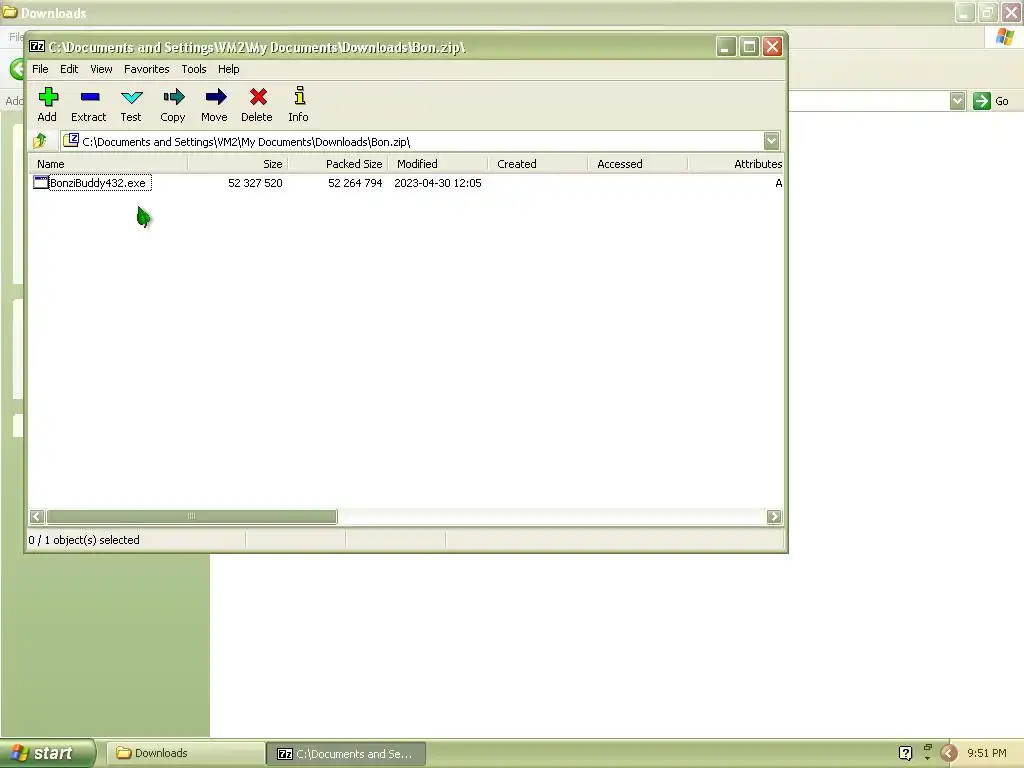Open the Start menu

tap(48, 753)
